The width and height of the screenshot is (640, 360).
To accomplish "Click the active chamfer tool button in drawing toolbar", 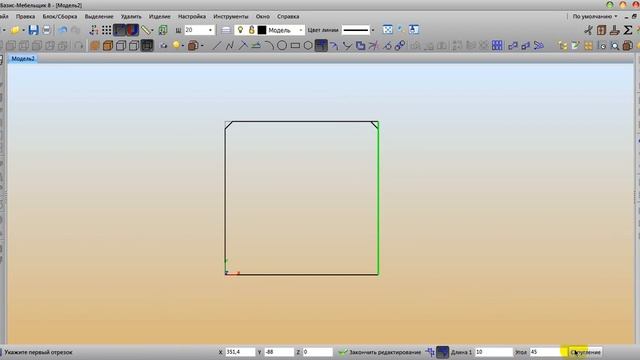I will (x=321, y=45).
